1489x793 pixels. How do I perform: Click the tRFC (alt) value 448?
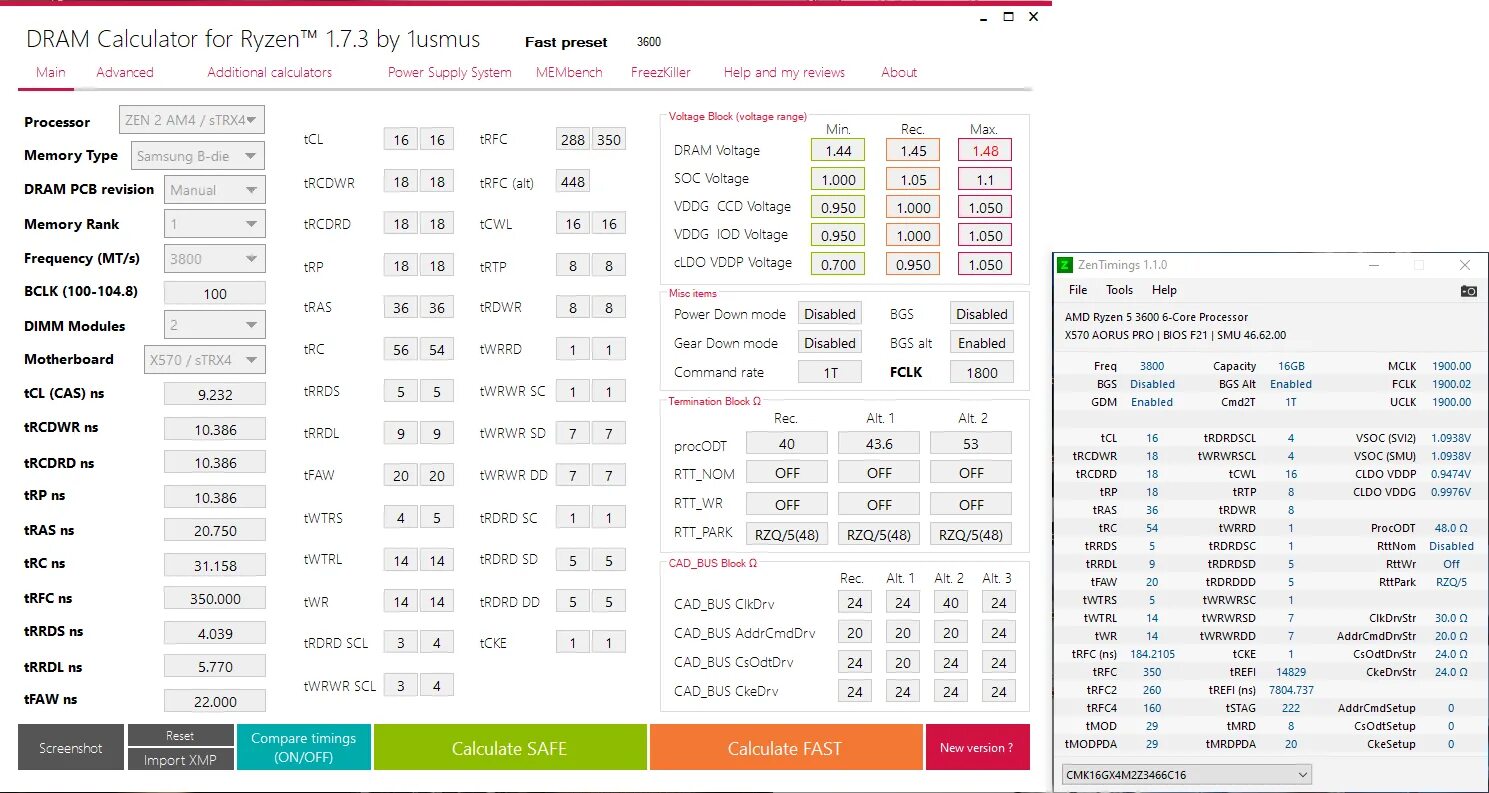pyautogui.click(x=573, y=181)
